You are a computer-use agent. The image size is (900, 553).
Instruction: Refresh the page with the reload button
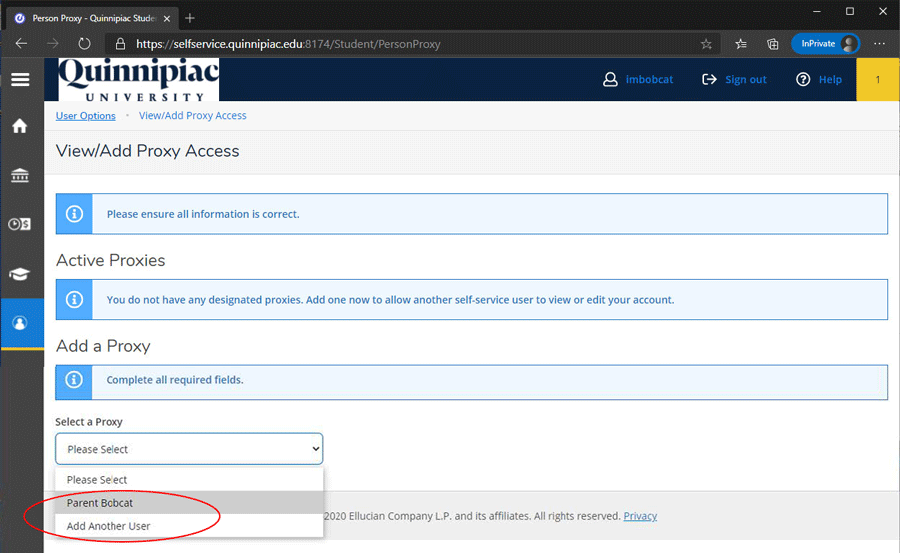pyautogui.click(x=84, y=44)
